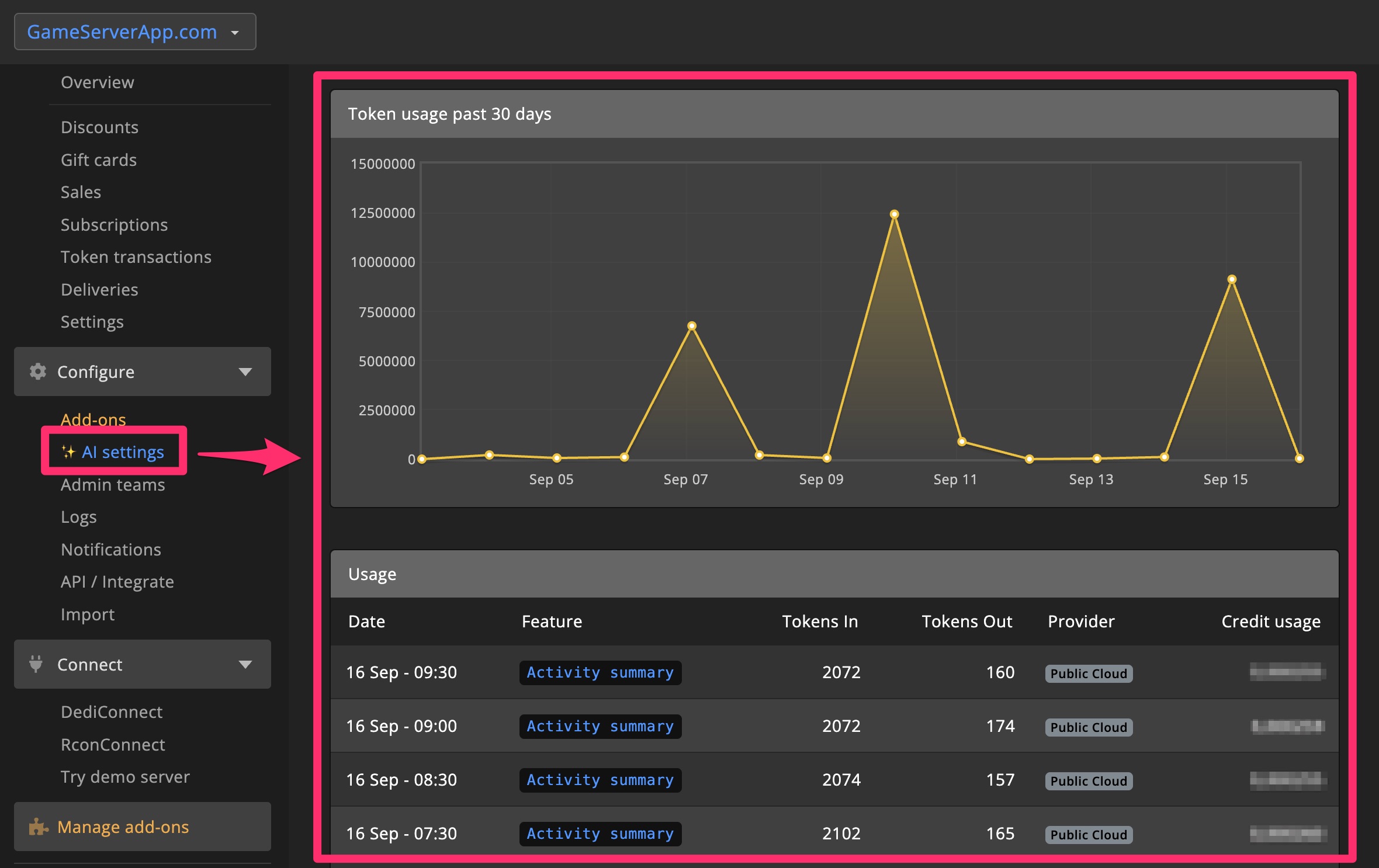Click Activity summary tag for 07:30 row
1379x868 pixels.
[600, 834]
